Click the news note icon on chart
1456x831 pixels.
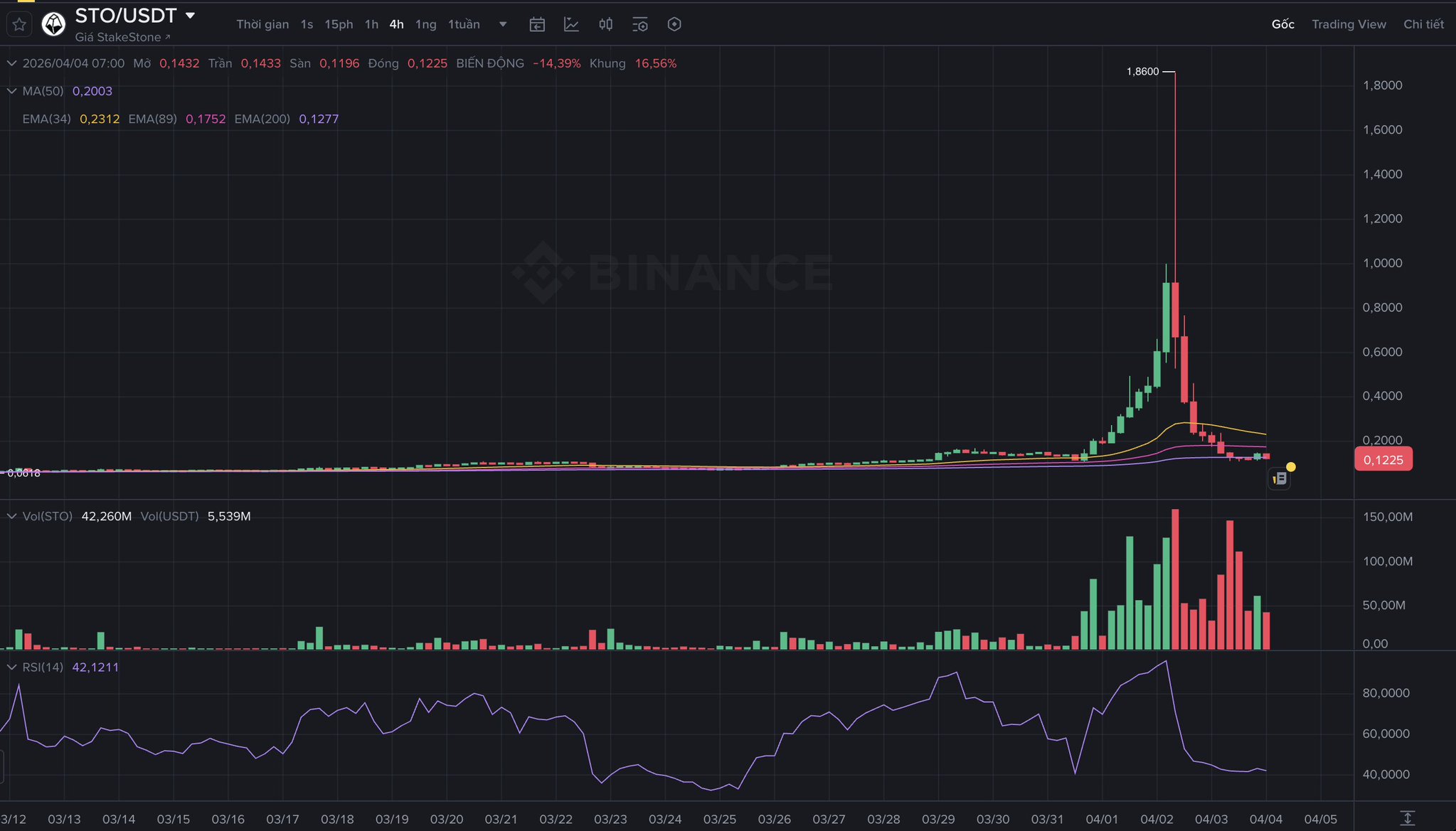(x=1280, y=478)
